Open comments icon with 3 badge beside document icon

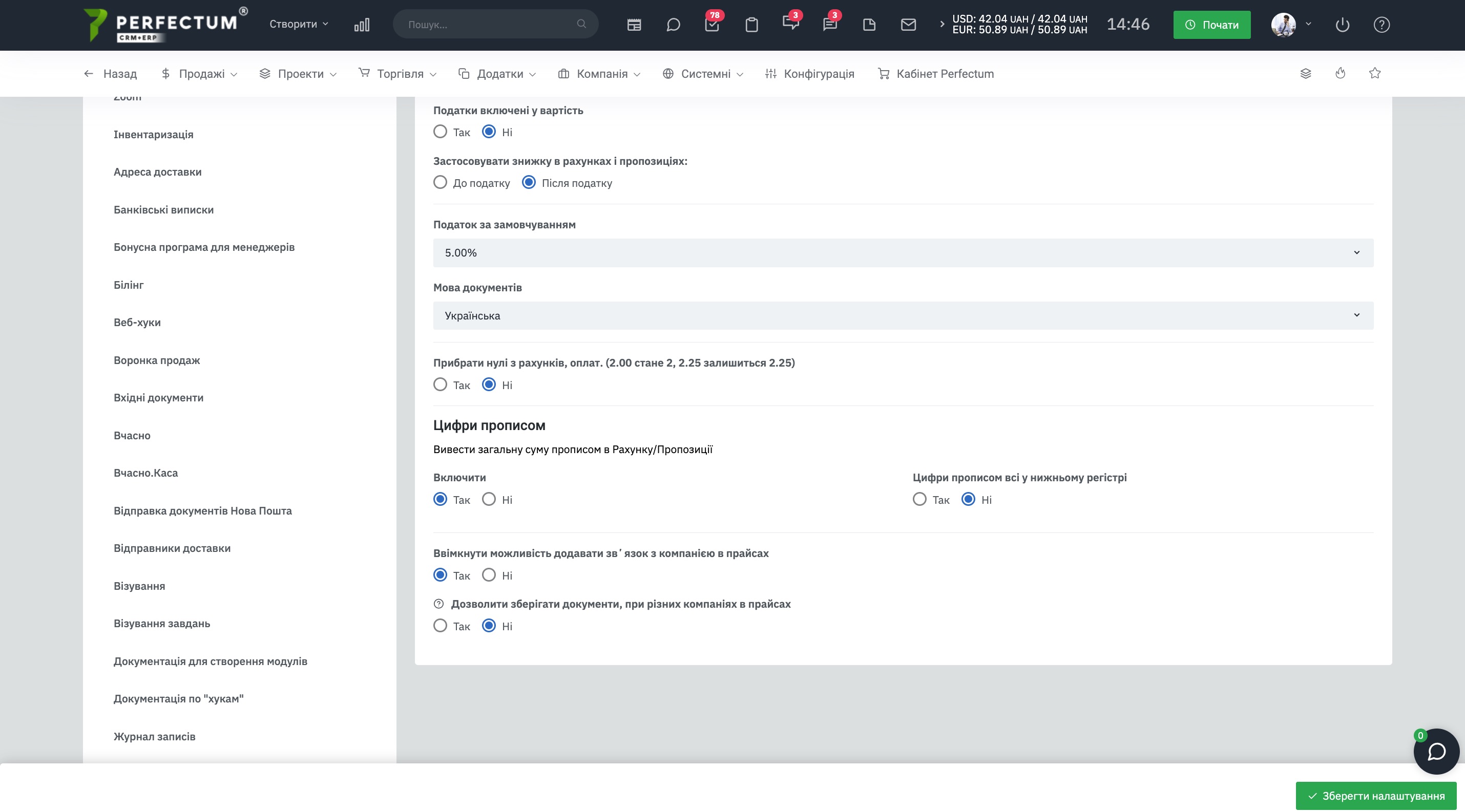click(x=830, y=24)
